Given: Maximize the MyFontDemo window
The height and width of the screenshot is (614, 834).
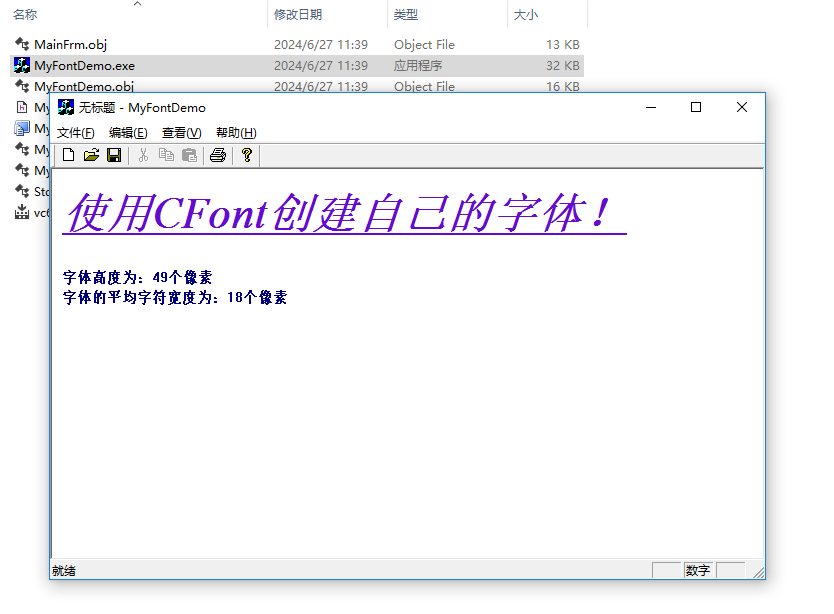Looking at the screenshot, I should click(x=696, y=107).
